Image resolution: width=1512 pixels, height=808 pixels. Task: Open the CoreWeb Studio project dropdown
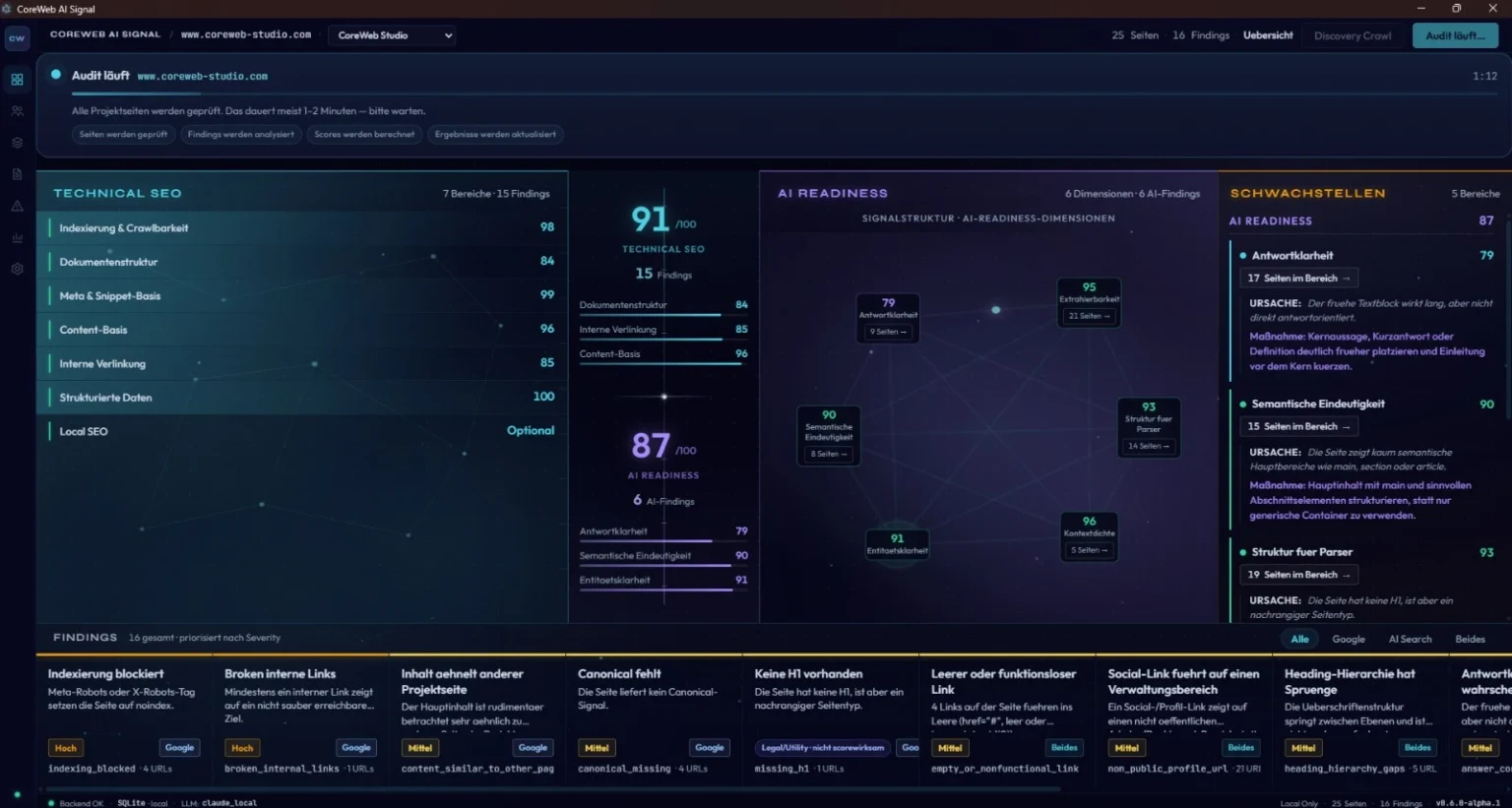coord(393,35)
